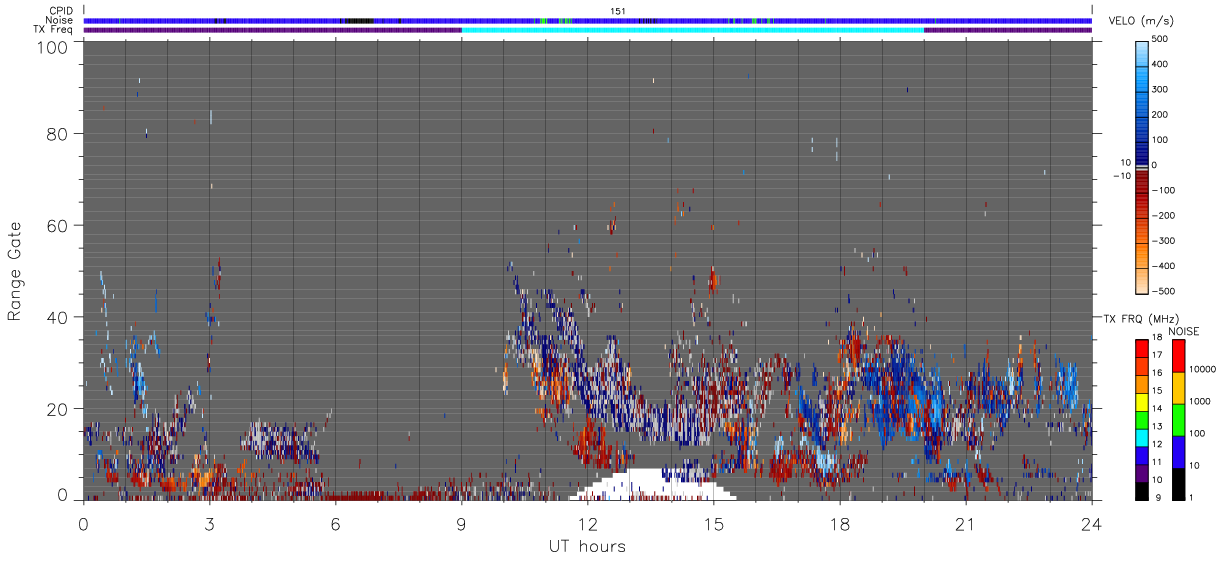Image resolution: width=1228 pixels, height=567 pixels.
Task: Click the 20 tick on Range Gate axis
Action: 57,409
